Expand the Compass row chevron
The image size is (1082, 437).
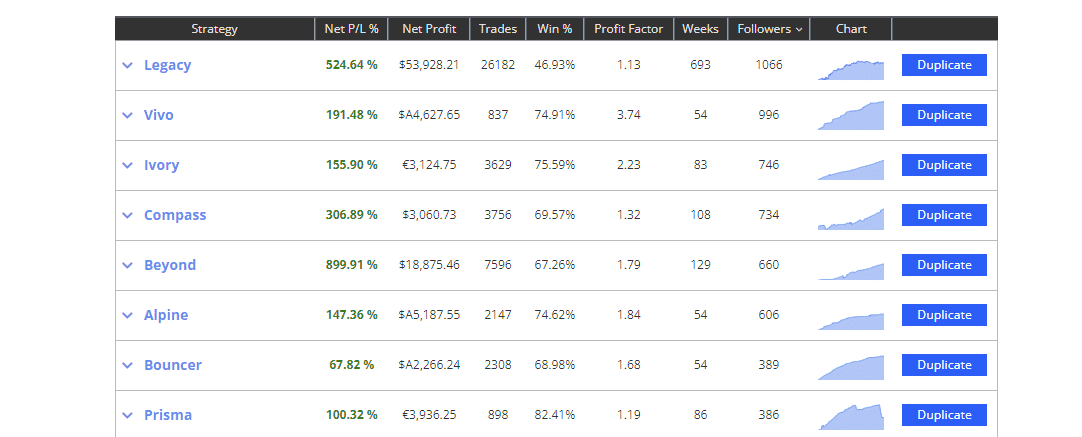coord(127,215)
